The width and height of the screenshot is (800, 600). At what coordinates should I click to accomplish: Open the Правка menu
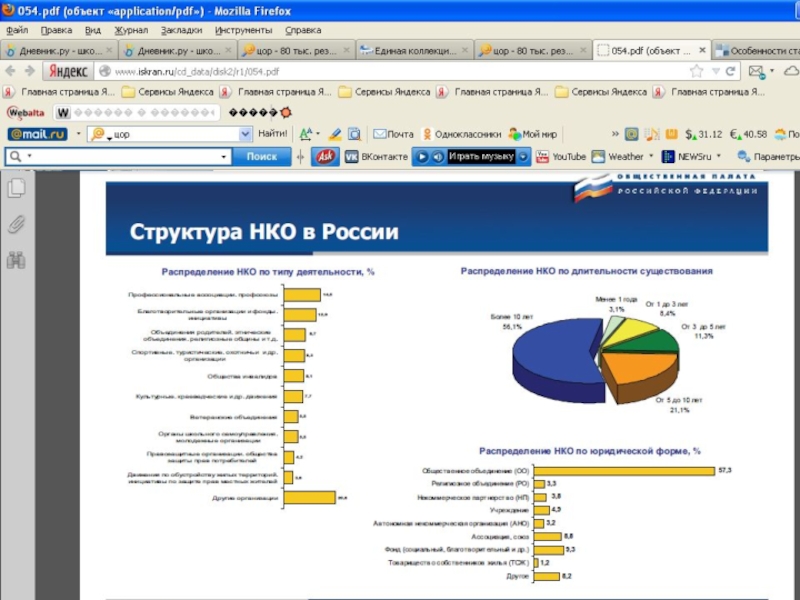56,30
